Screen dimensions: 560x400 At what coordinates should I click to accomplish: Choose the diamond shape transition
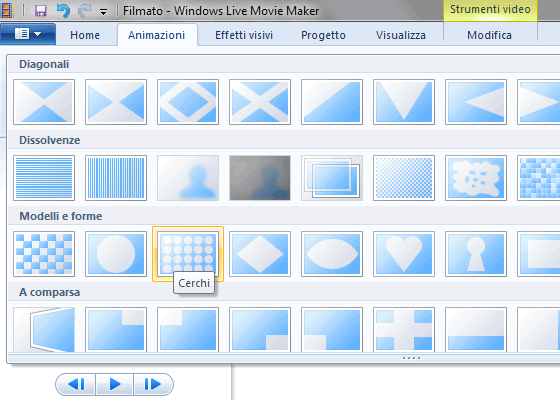[260, 254]
